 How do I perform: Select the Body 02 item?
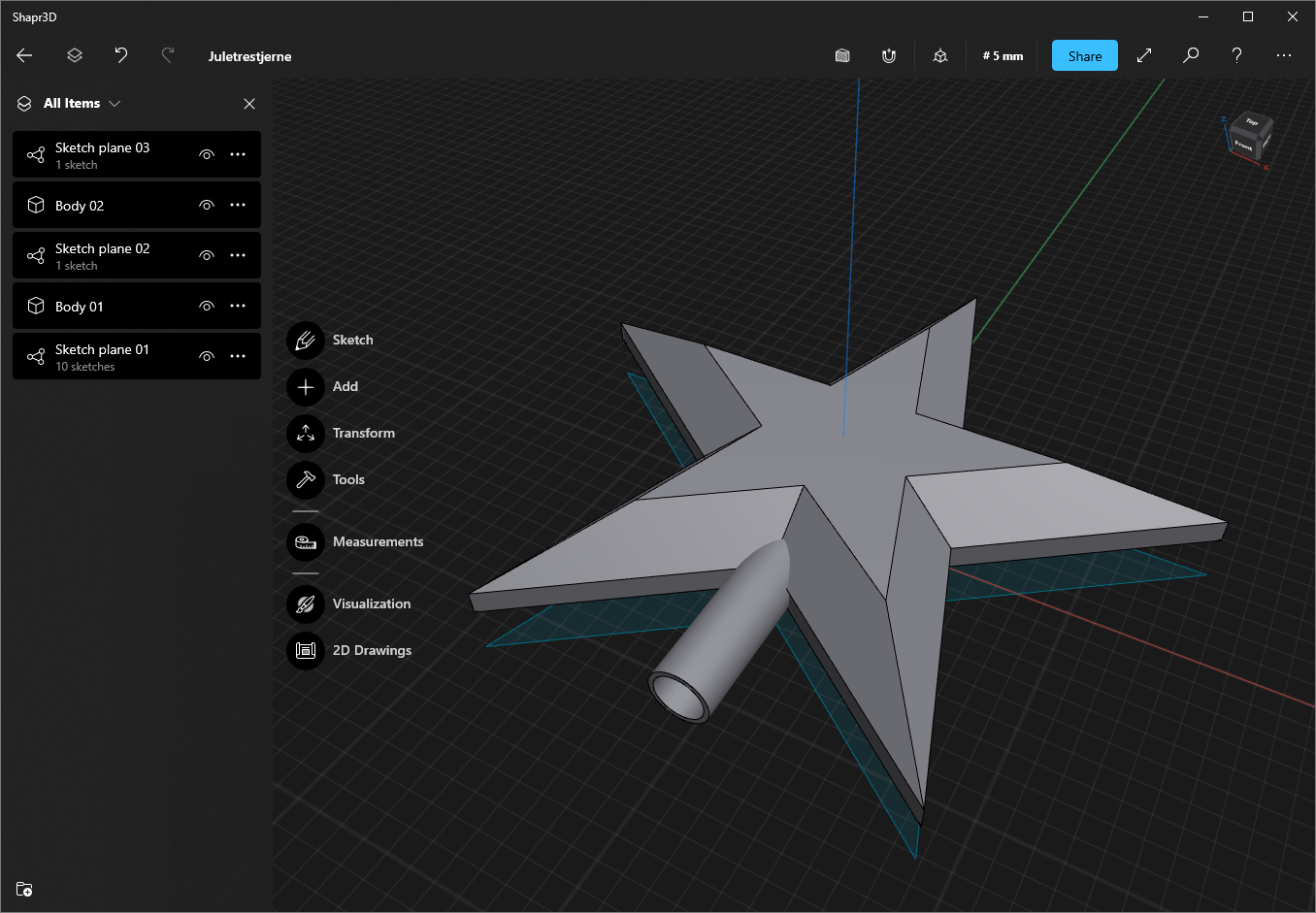(137, 205)
